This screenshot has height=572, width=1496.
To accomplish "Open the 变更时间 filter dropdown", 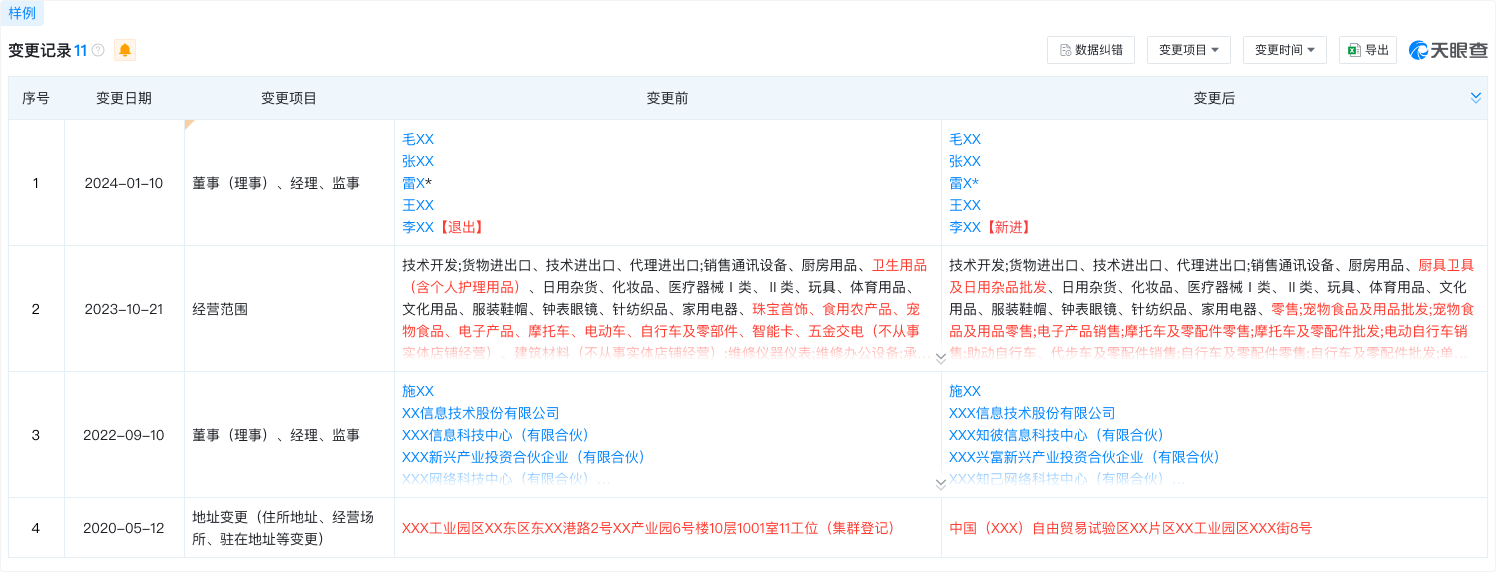I will click(x=1285, y=50).
